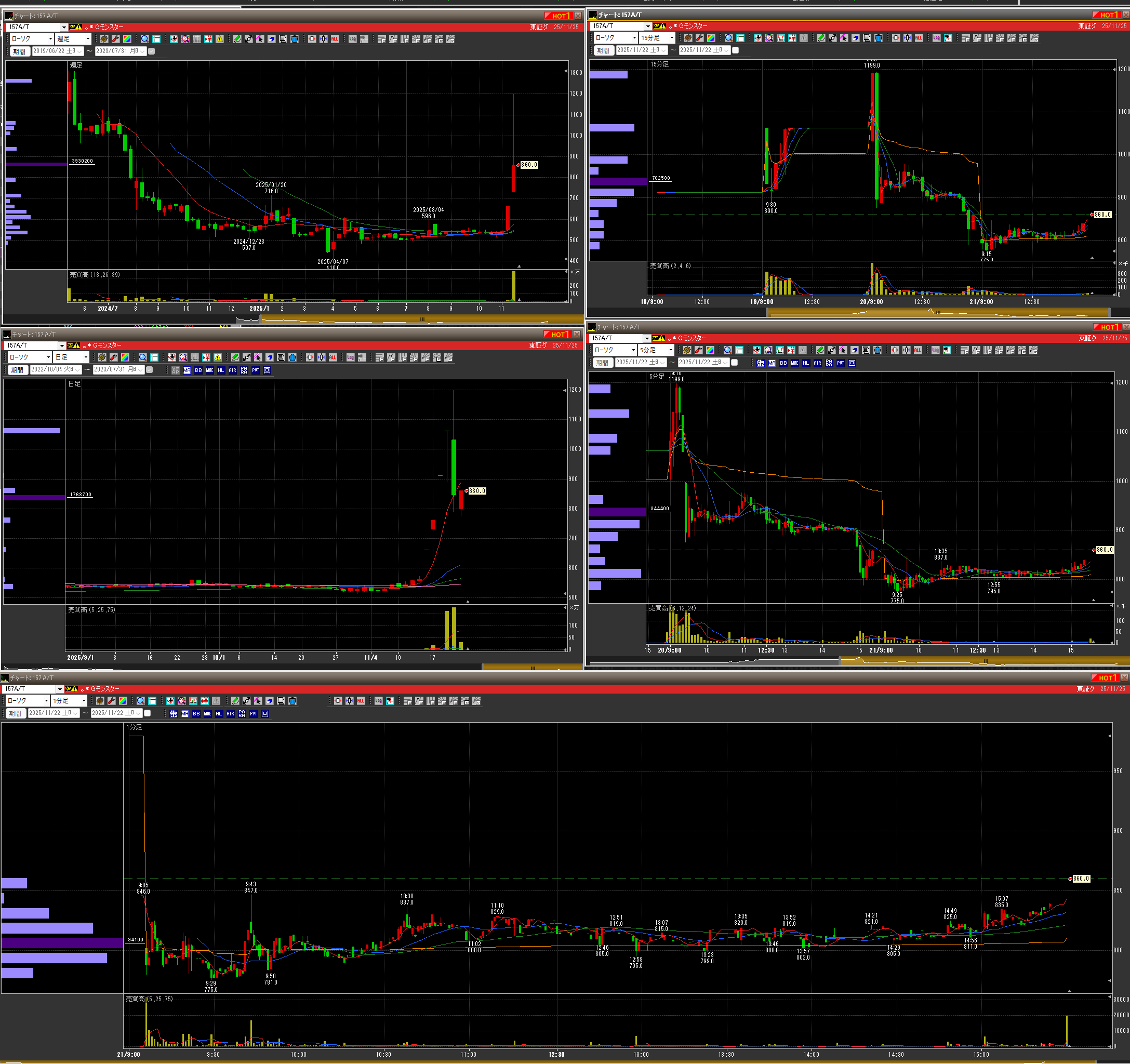Open 15分足 timeframe dropdown
The width and height of the screenshot is (1130, 1064).
(671, 38)
